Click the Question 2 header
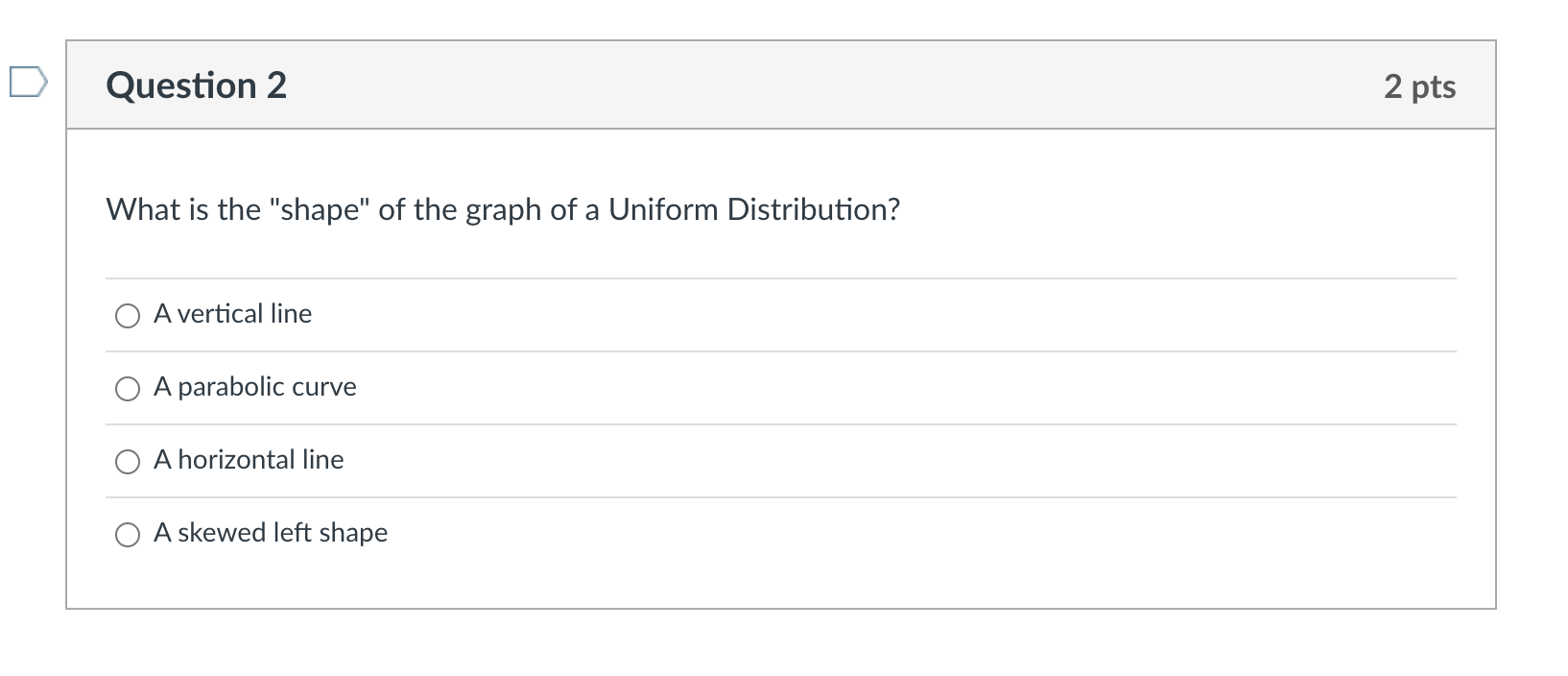Viewport: 1568px width, 676px height. pos(196,85)
